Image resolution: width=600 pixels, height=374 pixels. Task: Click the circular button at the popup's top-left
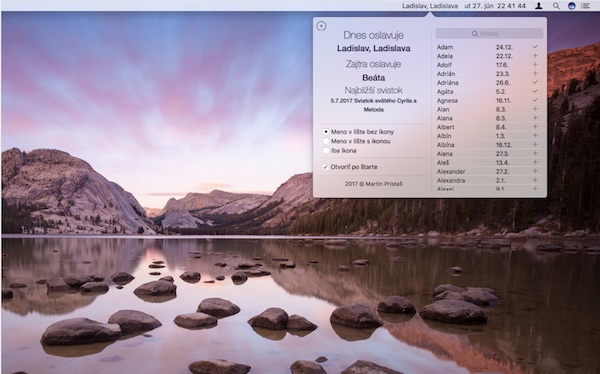point(321,26)
